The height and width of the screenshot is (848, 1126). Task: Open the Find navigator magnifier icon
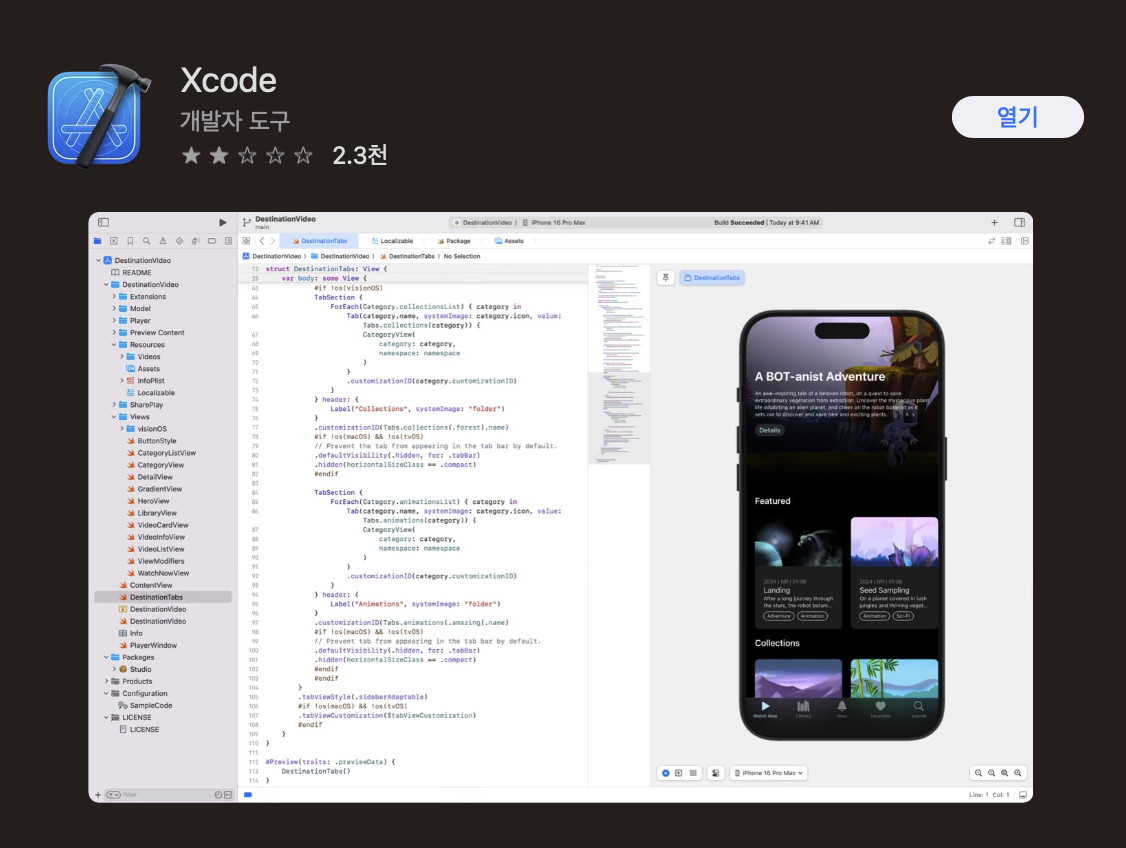click(146, 241)
